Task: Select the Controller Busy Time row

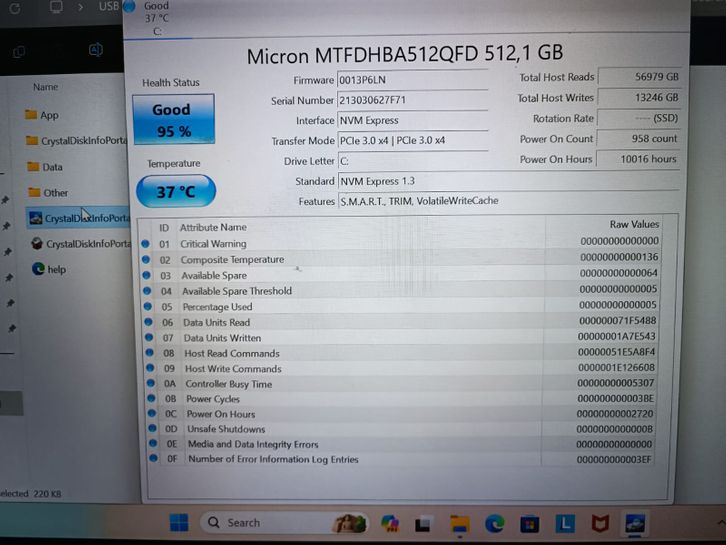Action: tap(401, 383)
